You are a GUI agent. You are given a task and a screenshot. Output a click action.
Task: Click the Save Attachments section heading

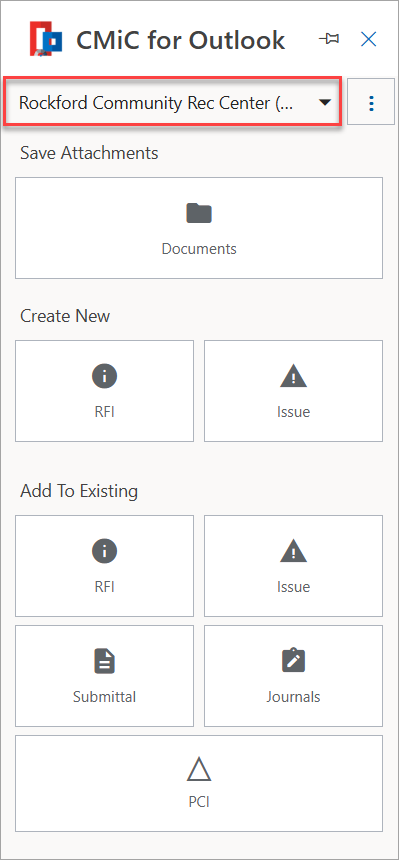(89, 153)
